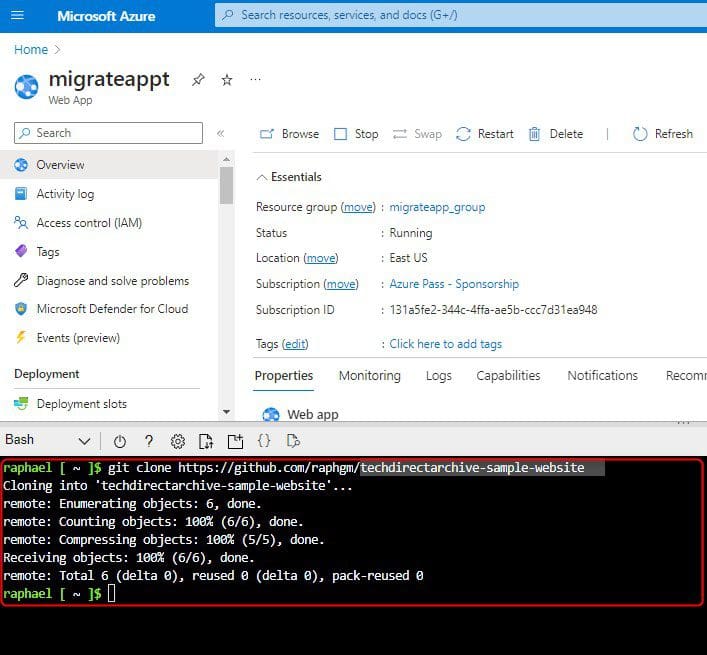The image size is (707, 655).
Task: Switch to the Capabilities tab
Action: coord(508,376)
